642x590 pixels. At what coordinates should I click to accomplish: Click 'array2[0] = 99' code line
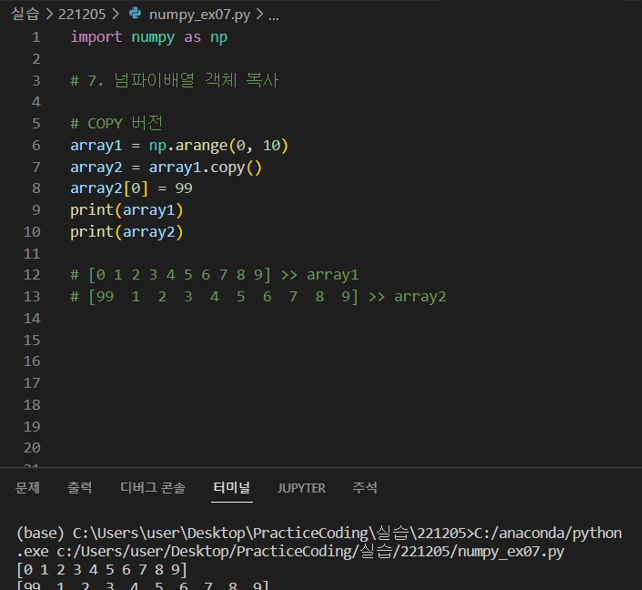pos(131,188)
